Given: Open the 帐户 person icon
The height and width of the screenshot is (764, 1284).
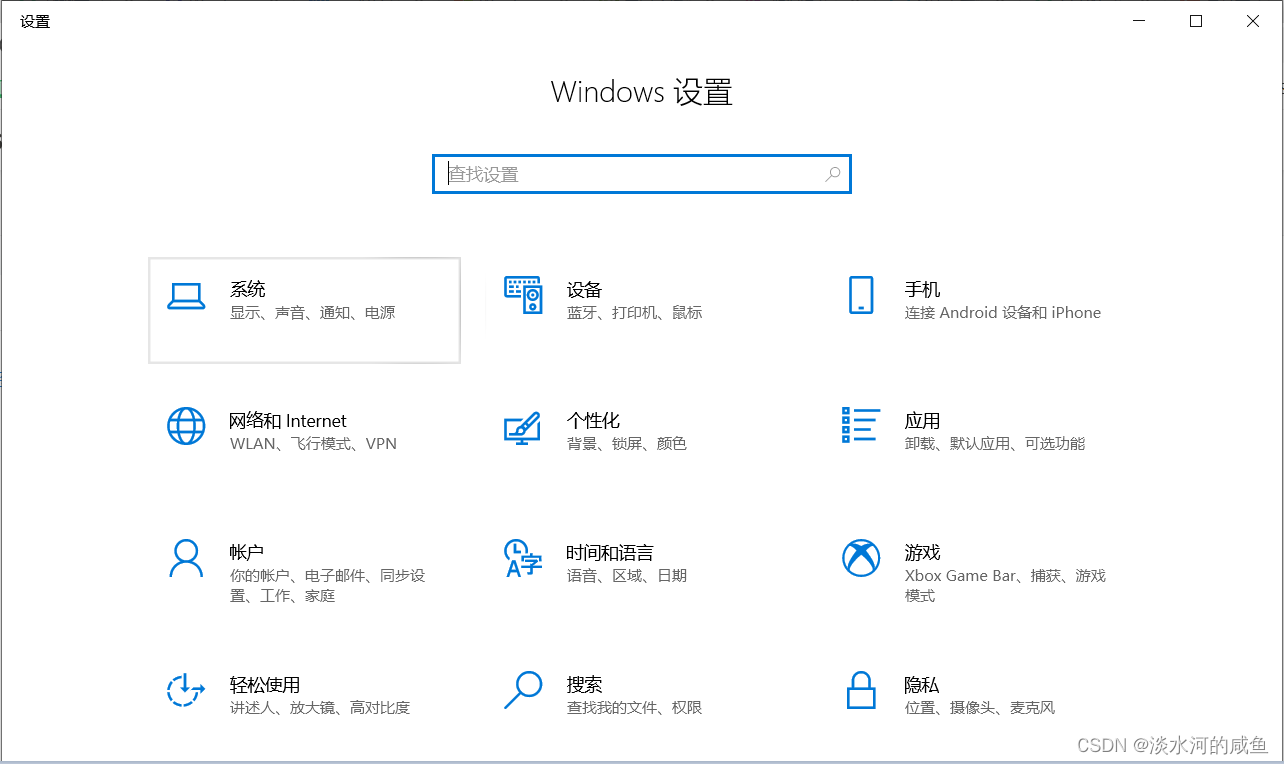Looking at the screenshot, I should point(186,558).
